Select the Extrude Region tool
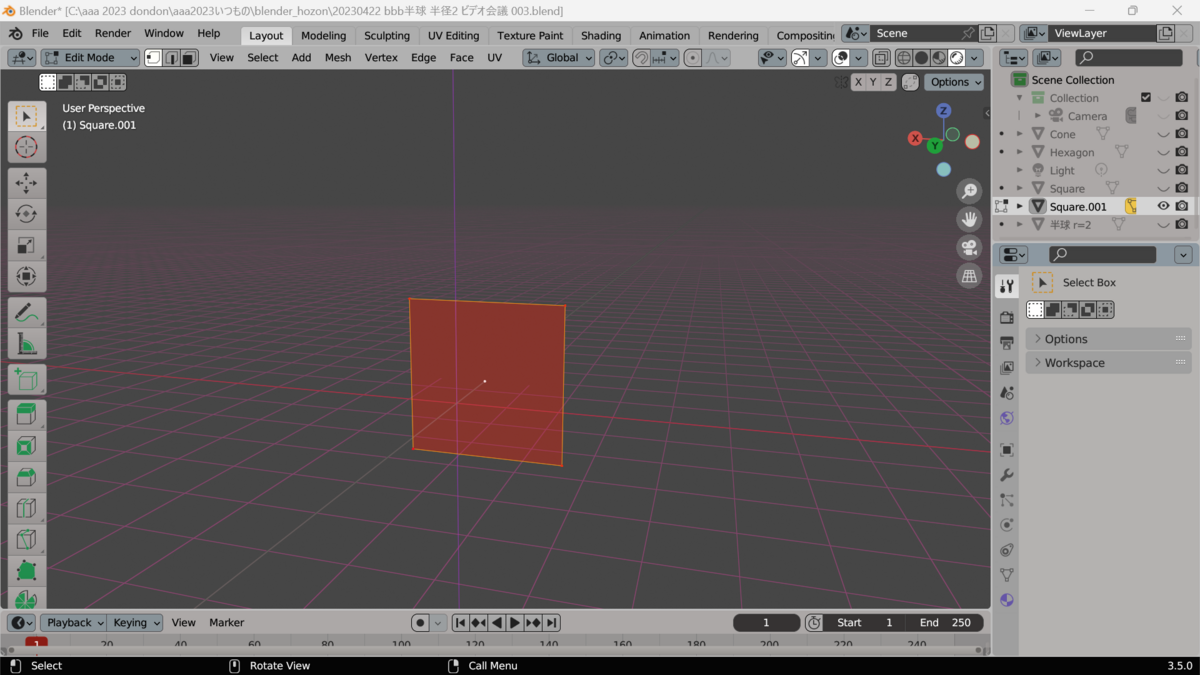Image resolution: width=1200 pixels, height=675 pixels. tap(27, 412)
